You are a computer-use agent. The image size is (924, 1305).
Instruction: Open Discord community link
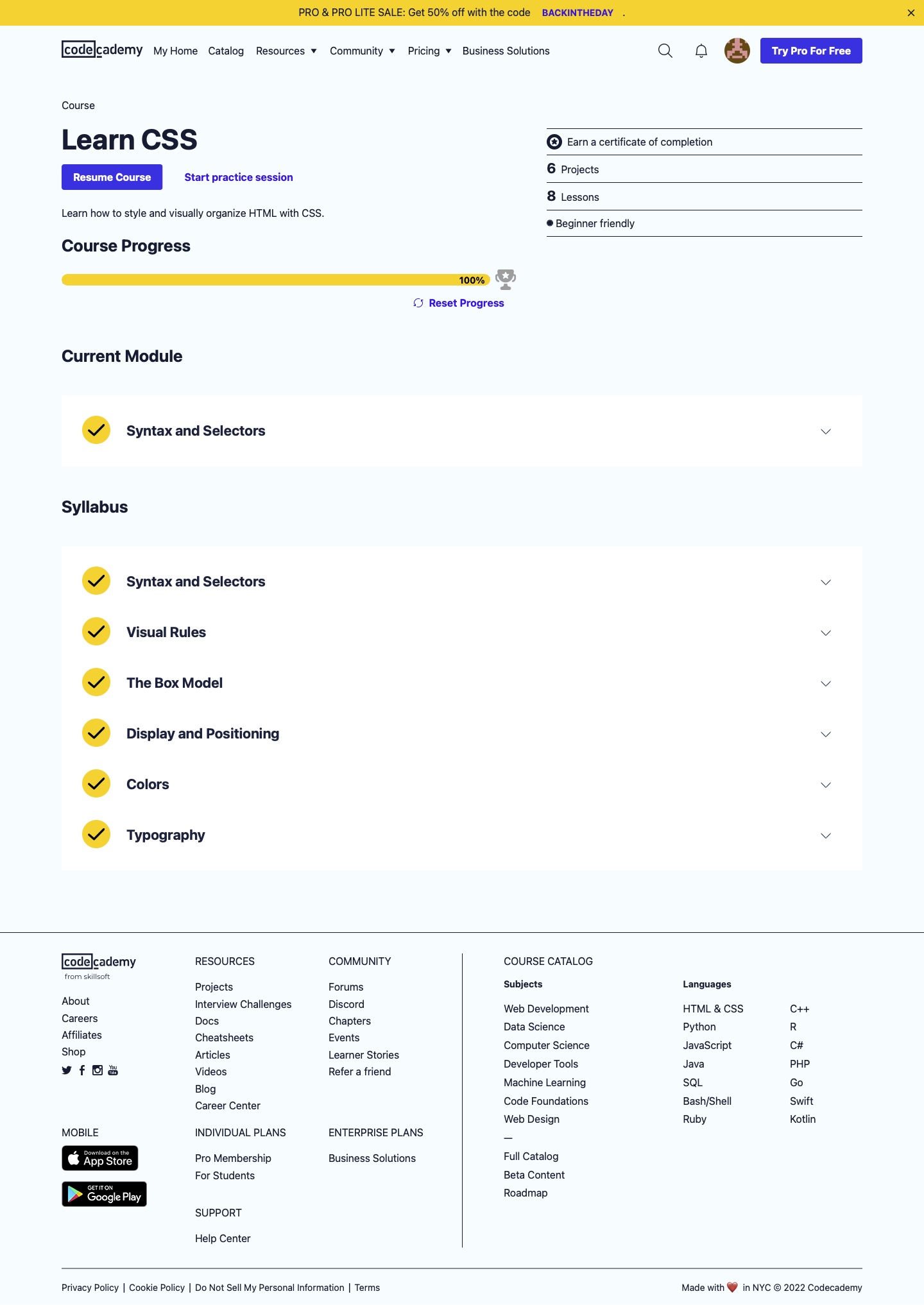(346, 1004)
